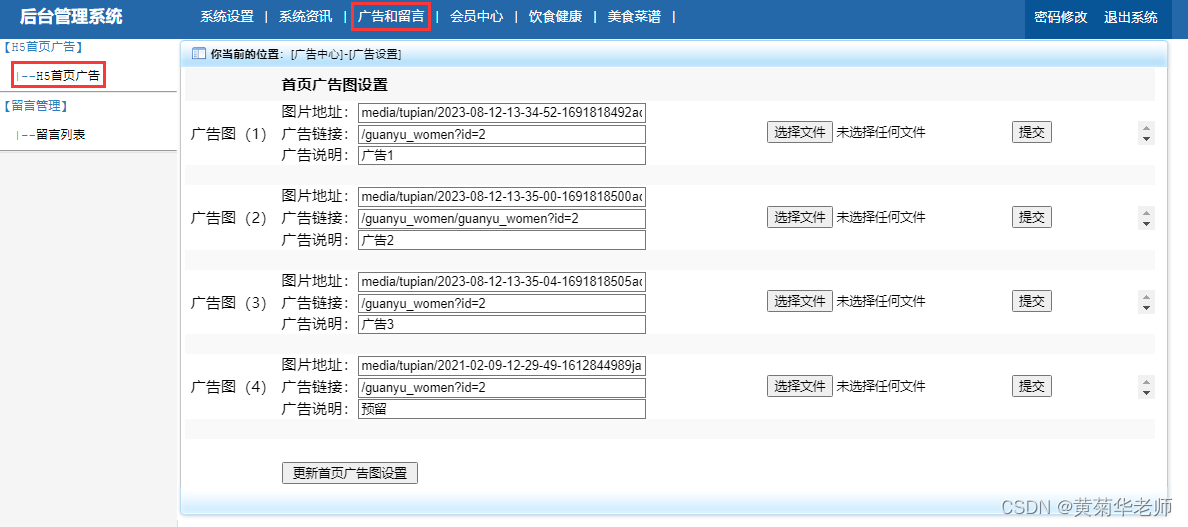The width and height of the screenshot is (1188, 527).
Task: Click 未选择任何文件 text in 广告图（4） row
Action: click(880, 386)
